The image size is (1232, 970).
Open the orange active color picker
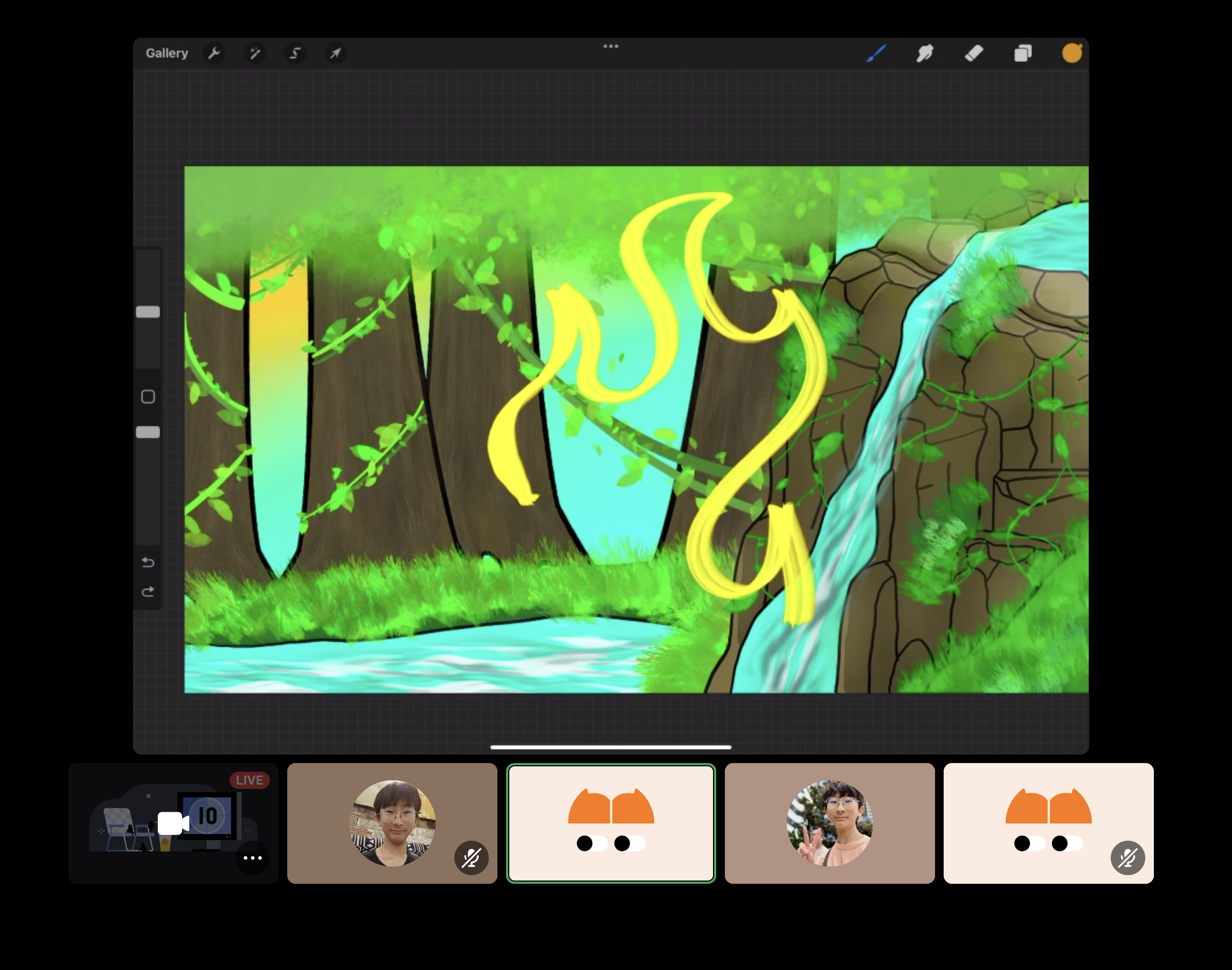point(1071,53)
